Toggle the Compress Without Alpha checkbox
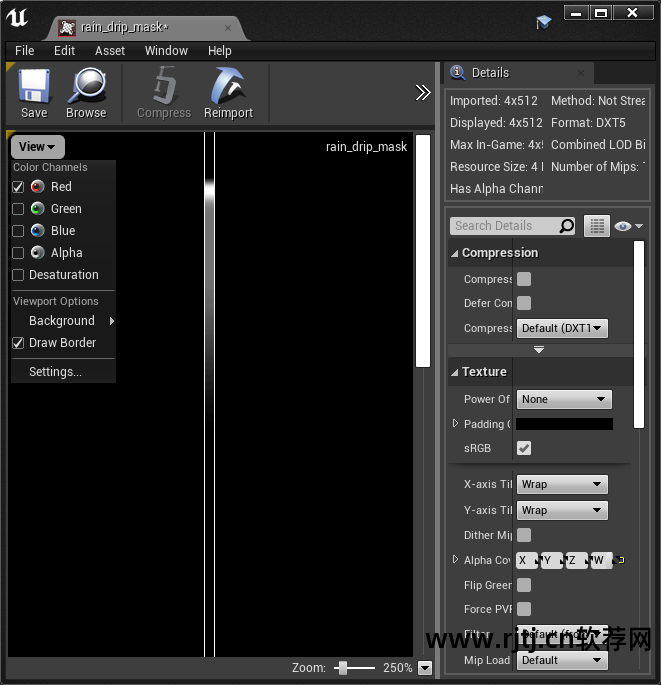Image resolution: width=661 pixels, height=685 pixels. coord(524,279)
